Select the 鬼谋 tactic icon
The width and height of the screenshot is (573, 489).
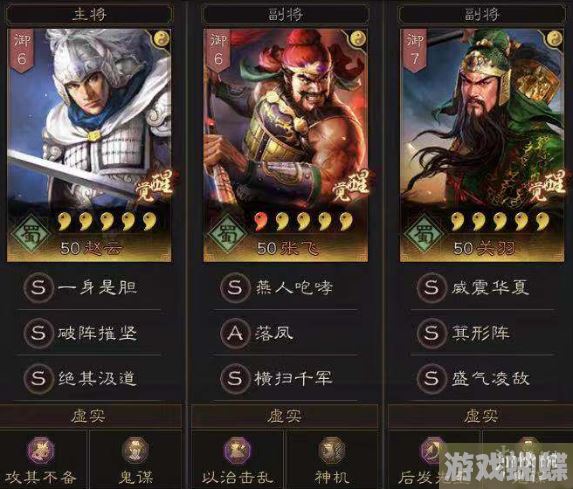(x=135, y=451)
